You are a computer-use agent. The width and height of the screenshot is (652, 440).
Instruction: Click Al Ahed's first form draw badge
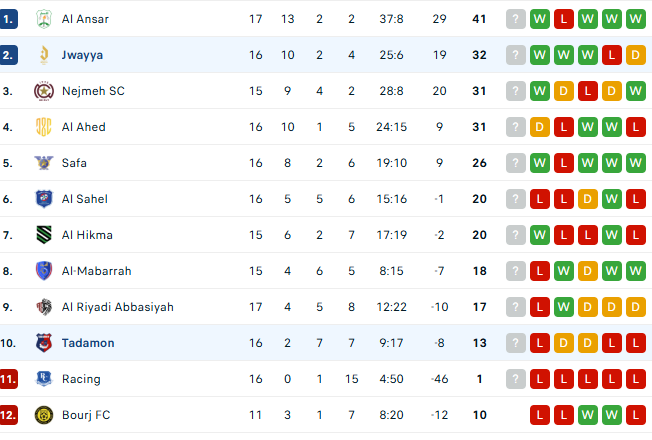pyautogui.click(x=540, y=127)
